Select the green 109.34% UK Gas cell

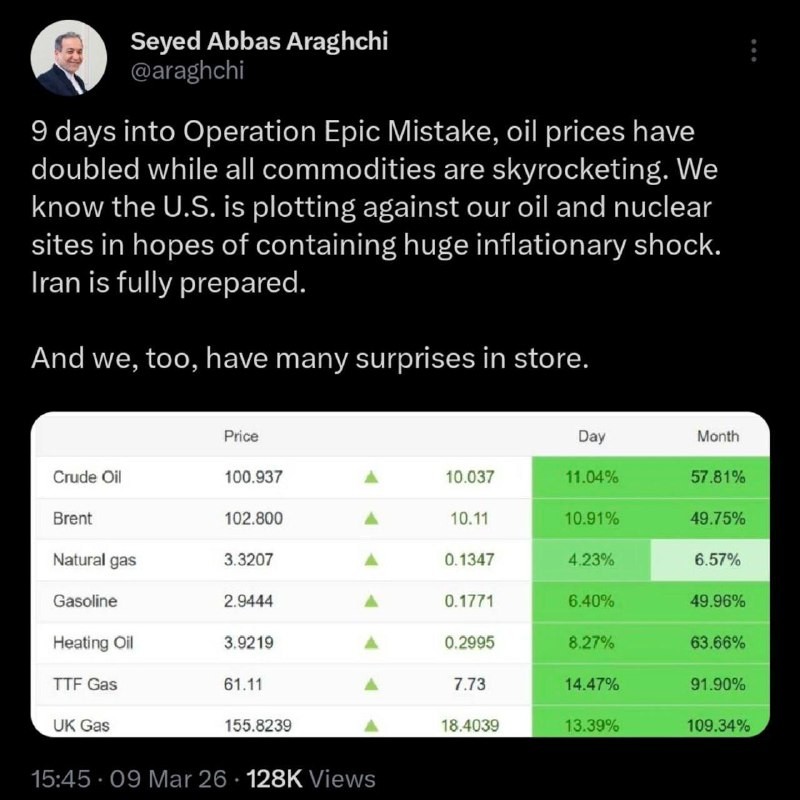[x=710, y=726]
